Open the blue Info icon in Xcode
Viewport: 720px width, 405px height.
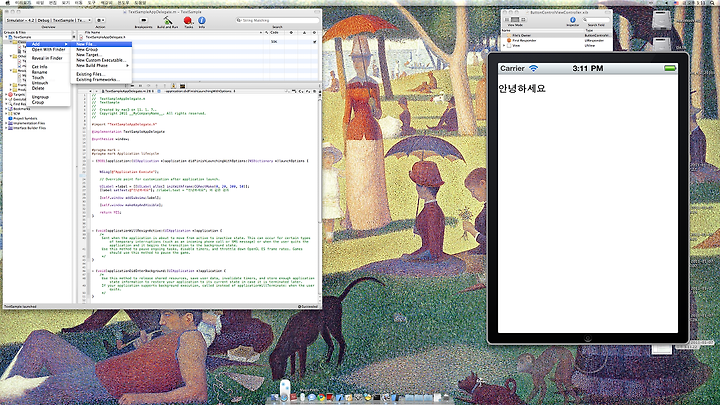click(x=202, y=21)
